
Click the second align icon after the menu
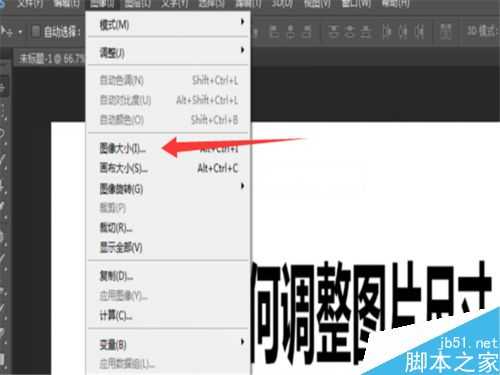click(x=291, y=32)
